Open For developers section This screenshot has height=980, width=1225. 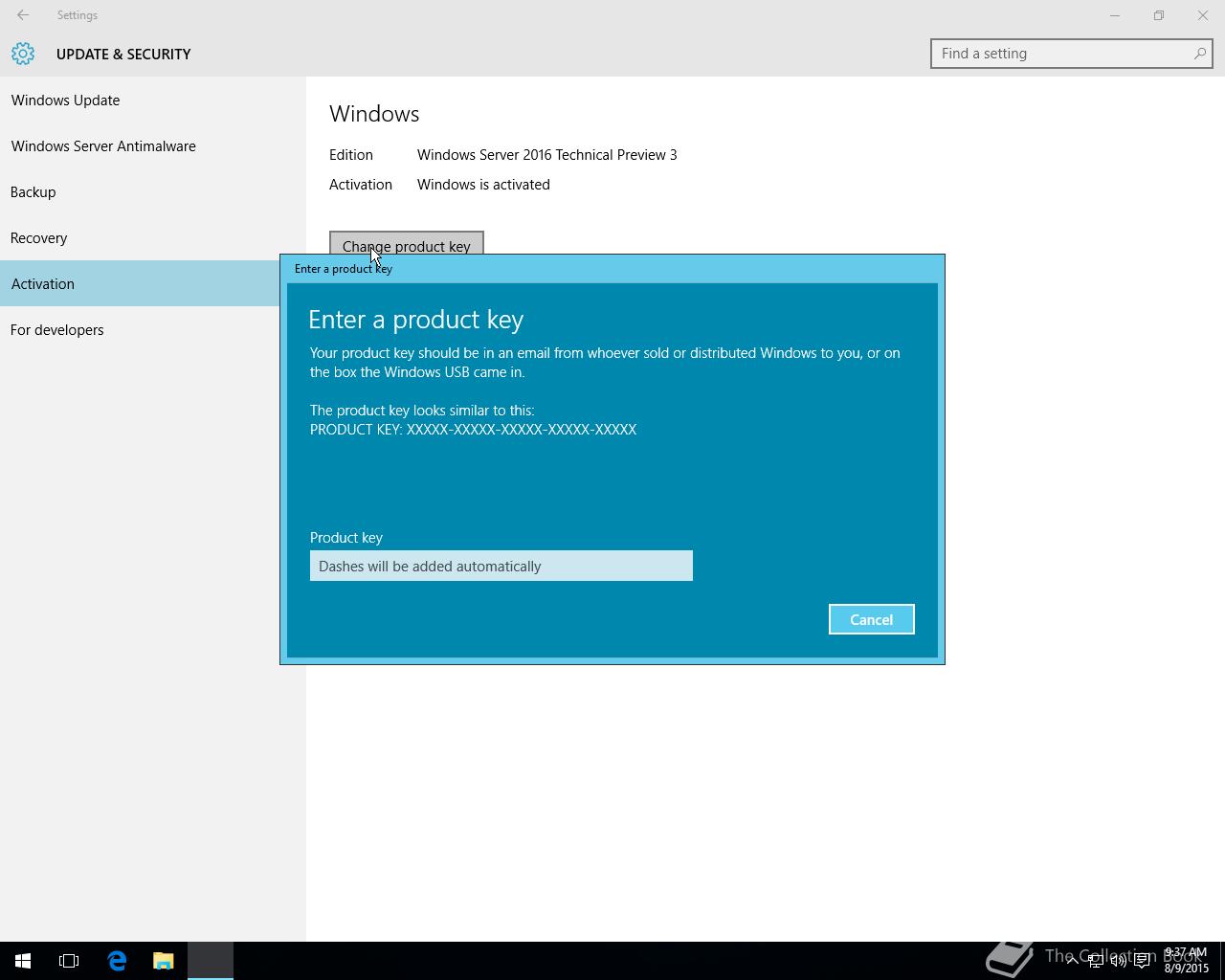coord(153,329)
